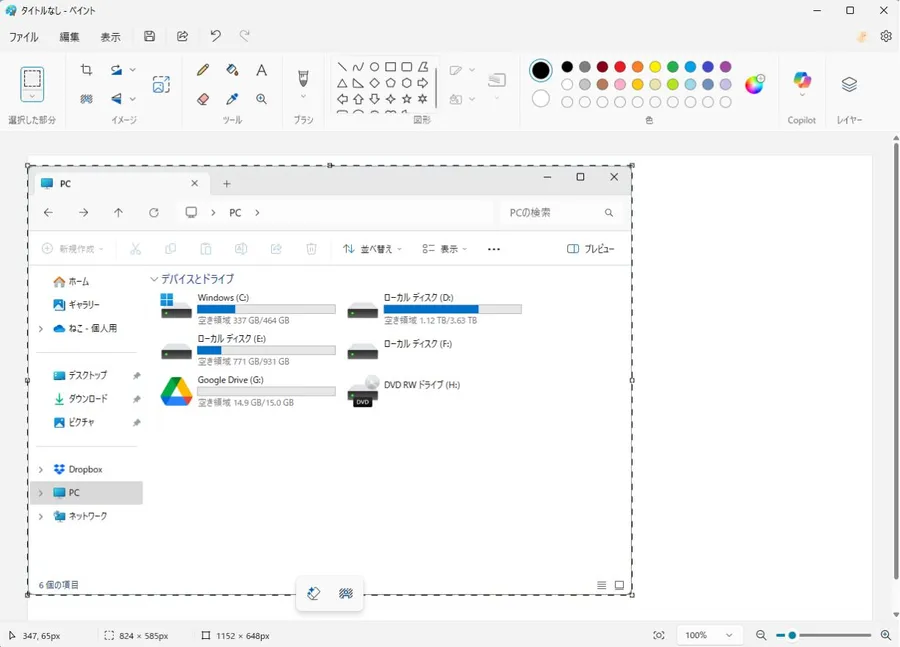The width and height of the screenshot is (900, 647).
Task: Click the Save button in title toolbar
Action: click(x=149, y=36)
